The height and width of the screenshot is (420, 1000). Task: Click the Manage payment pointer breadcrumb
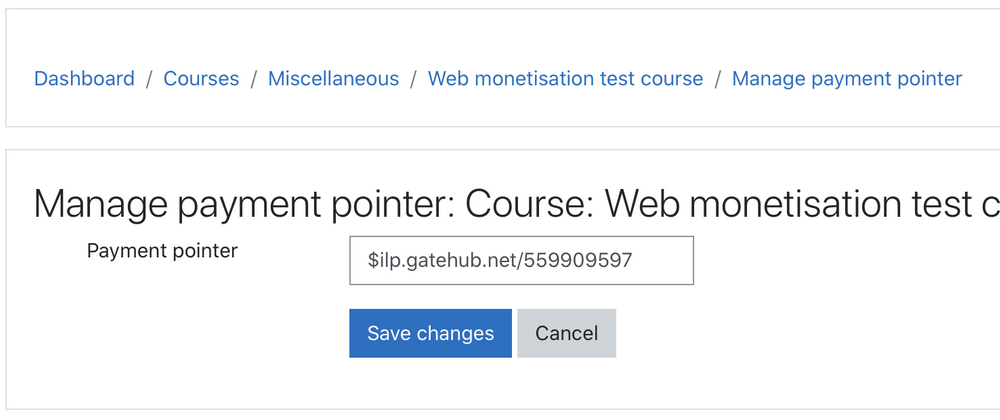(x=847, y=79)
